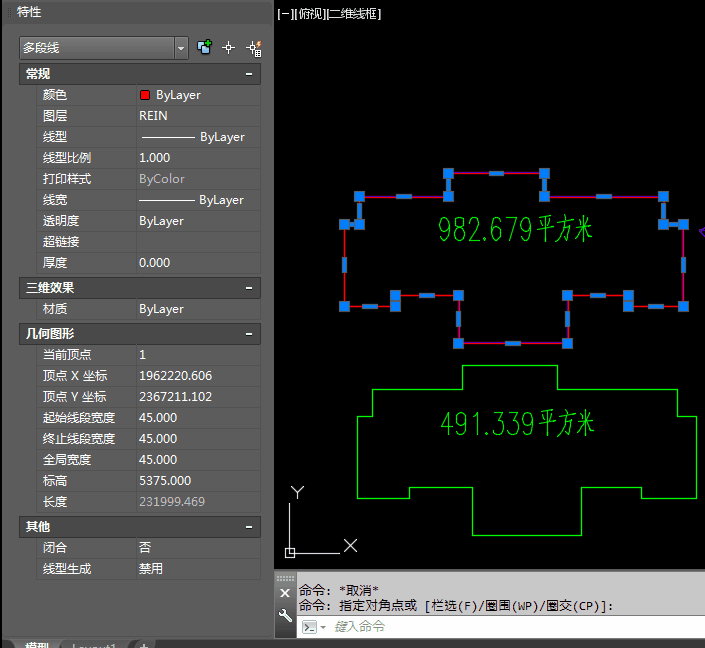Collapse the 其他 section
The width and height of the screenshot is (705, 648).
pos(249,527)
